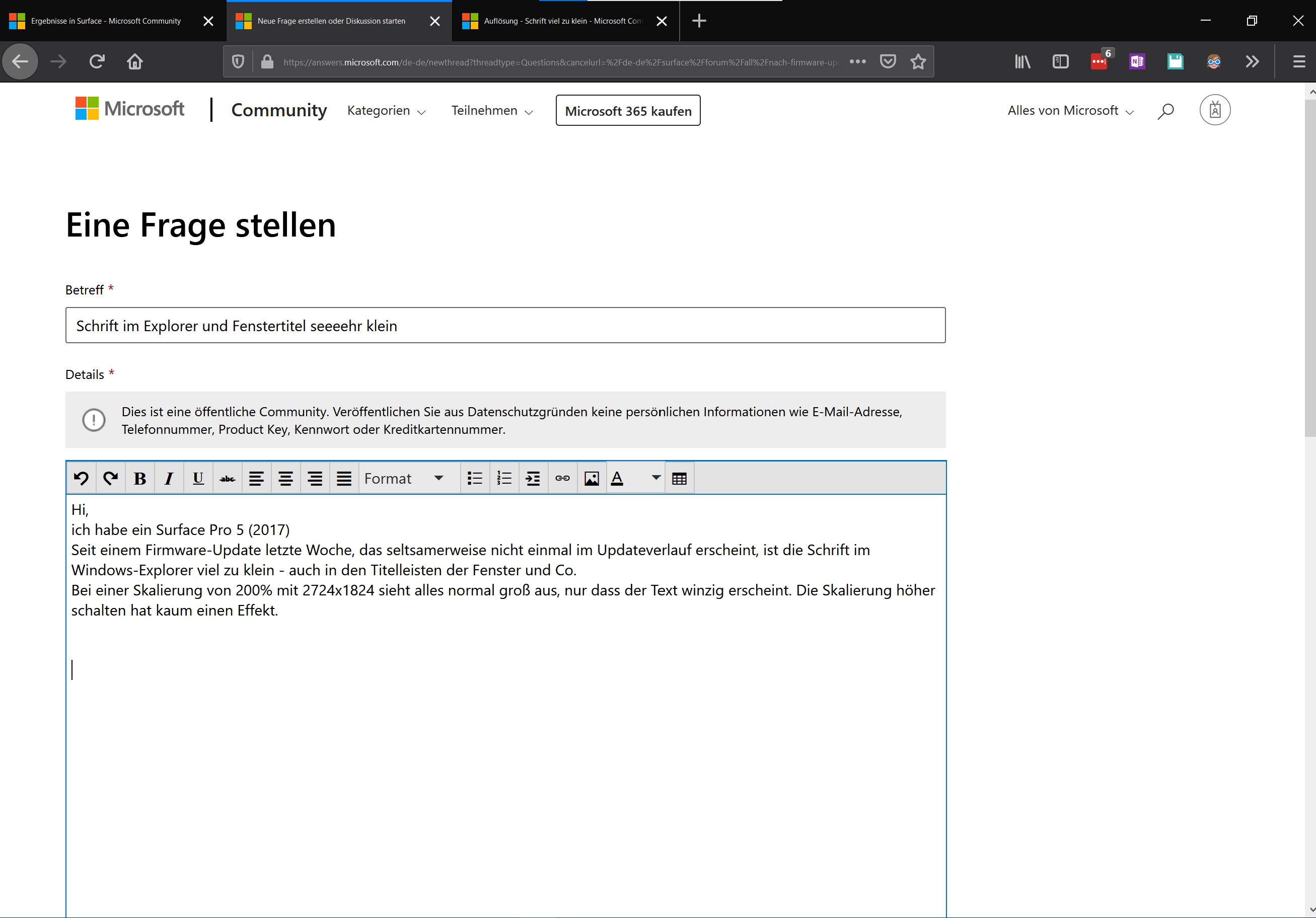Open the glasses face extension icon
Screen dimensions: 1316x918
point(1213,61)
